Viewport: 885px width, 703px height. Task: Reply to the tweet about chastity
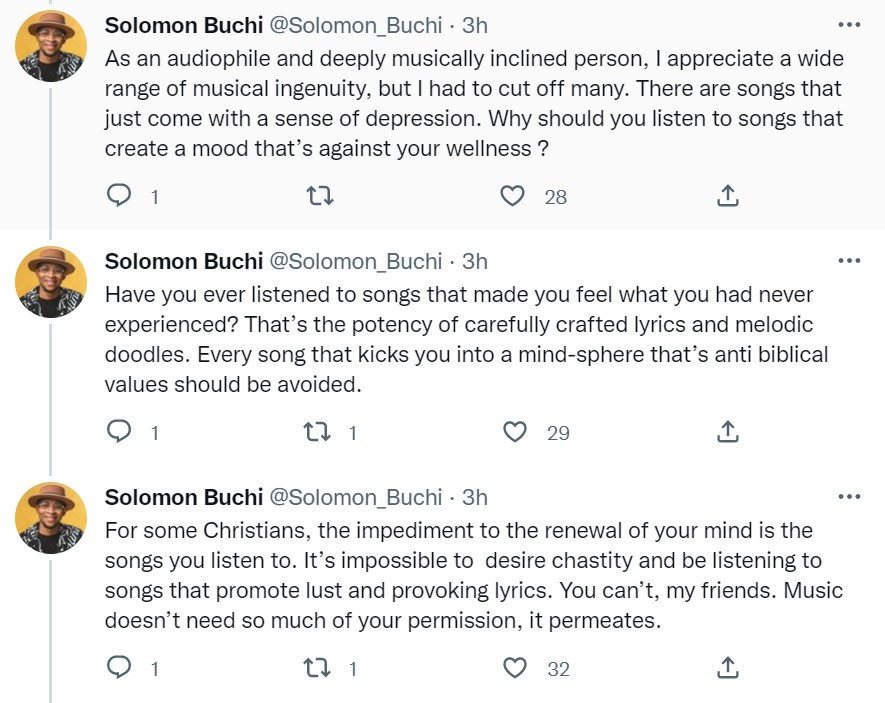pyautogui.click(x=119, y=668)
